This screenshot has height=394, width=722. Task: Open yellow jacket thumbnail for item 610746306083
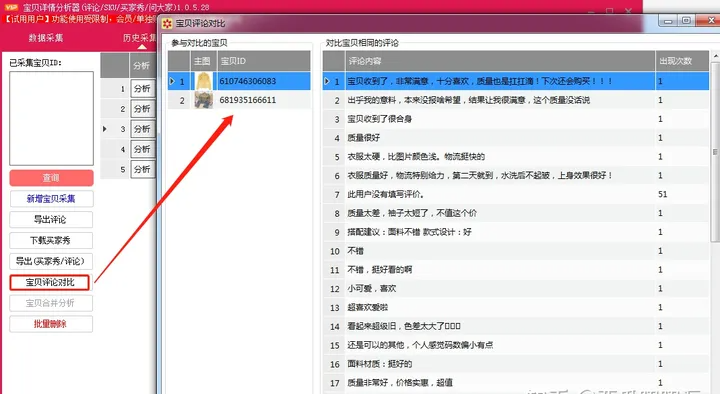click(x=204, y=81)
